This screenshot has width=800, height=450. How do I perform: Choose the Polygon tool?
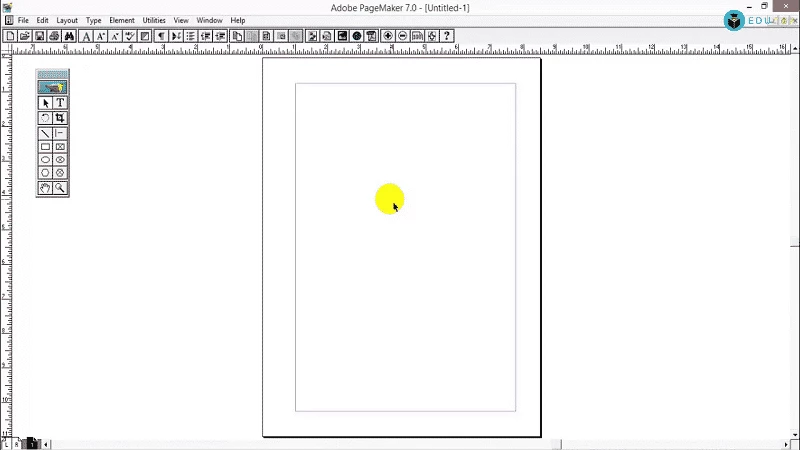pyautogui.click(x=45, y=173)
